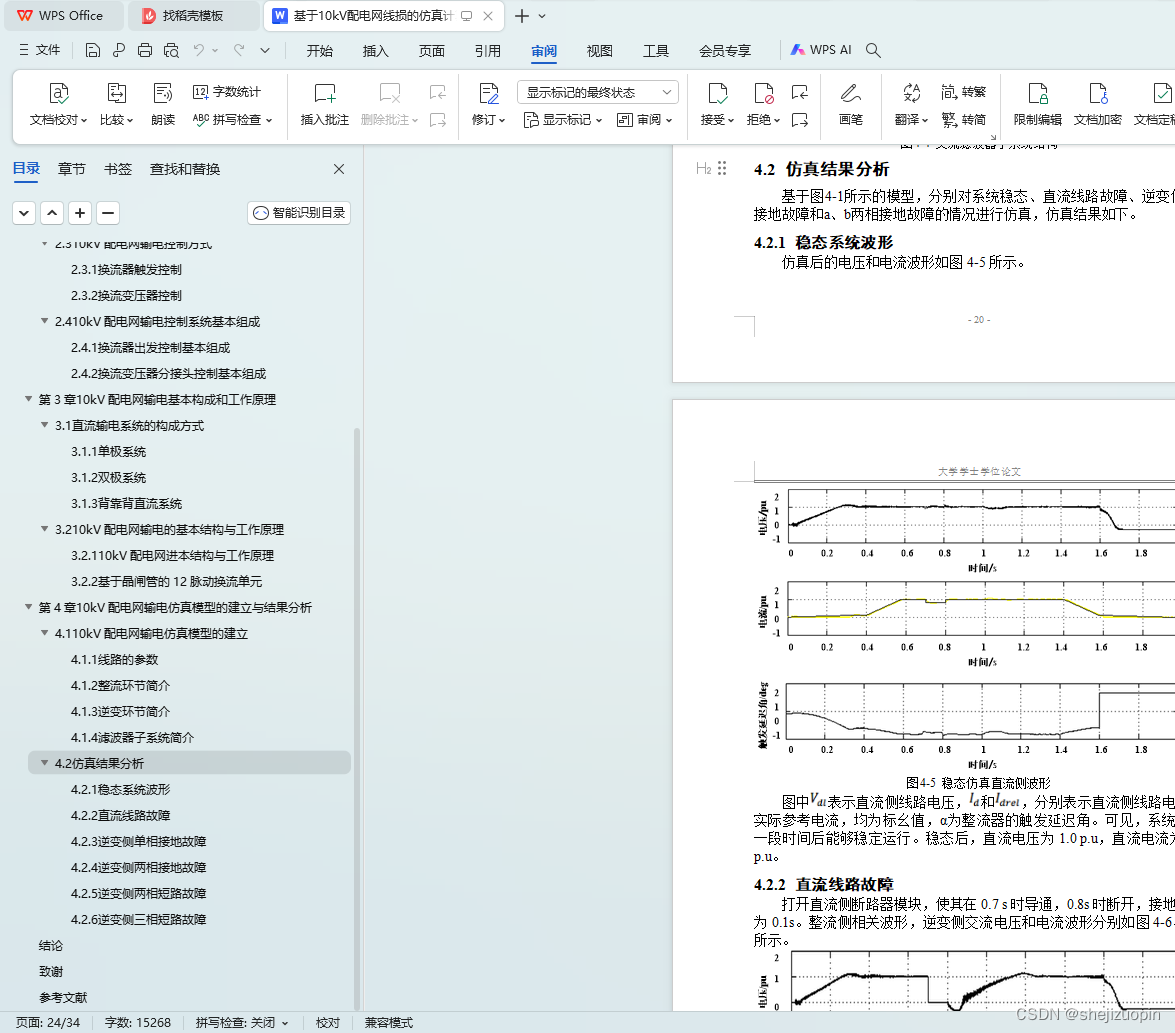Select the 画笔 pen annotation tool
The height and width of the screenshot is (1033, 1175).
(852, 105)
